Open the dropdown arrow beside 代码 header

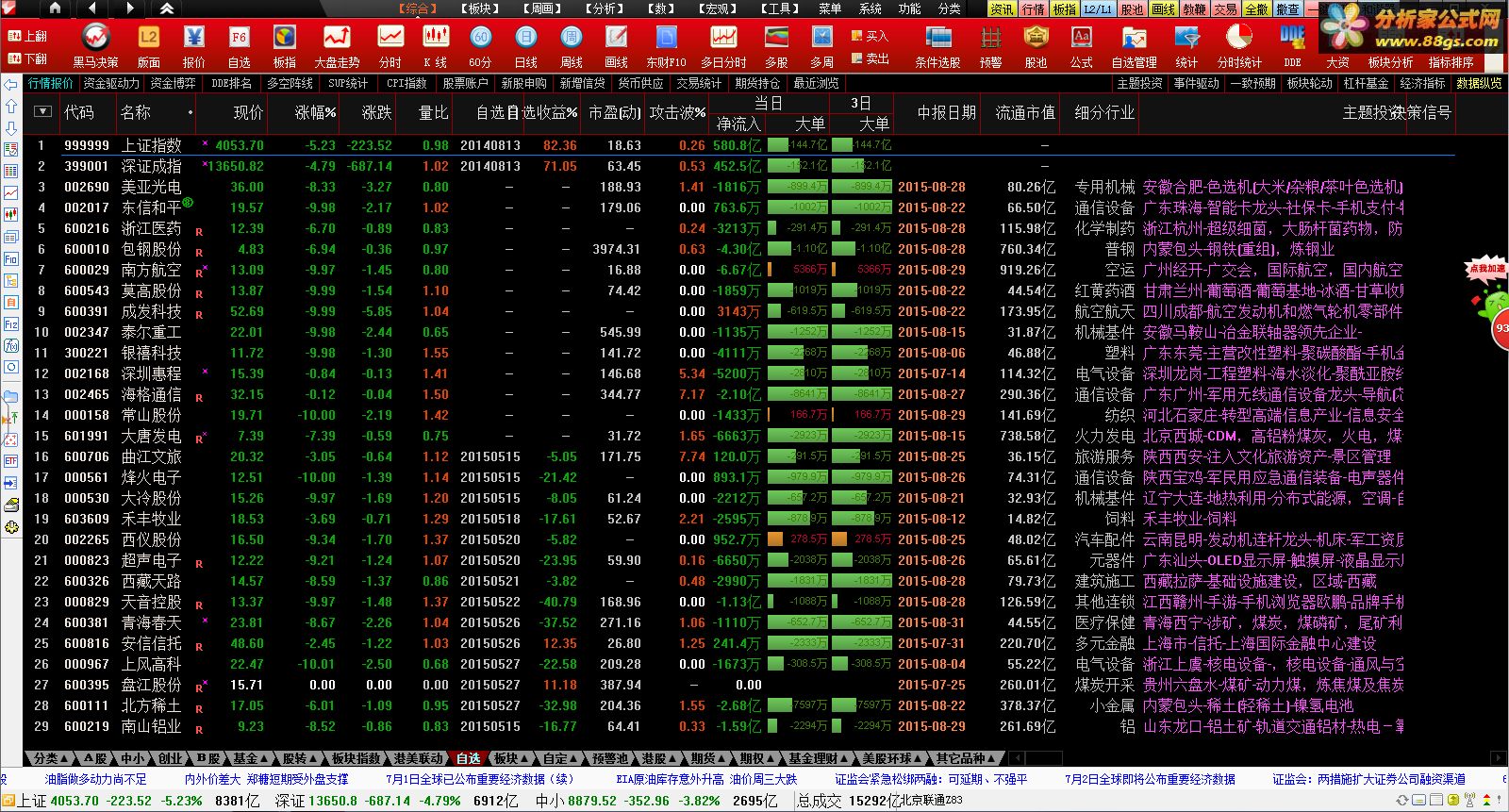[x=42, y=111]
